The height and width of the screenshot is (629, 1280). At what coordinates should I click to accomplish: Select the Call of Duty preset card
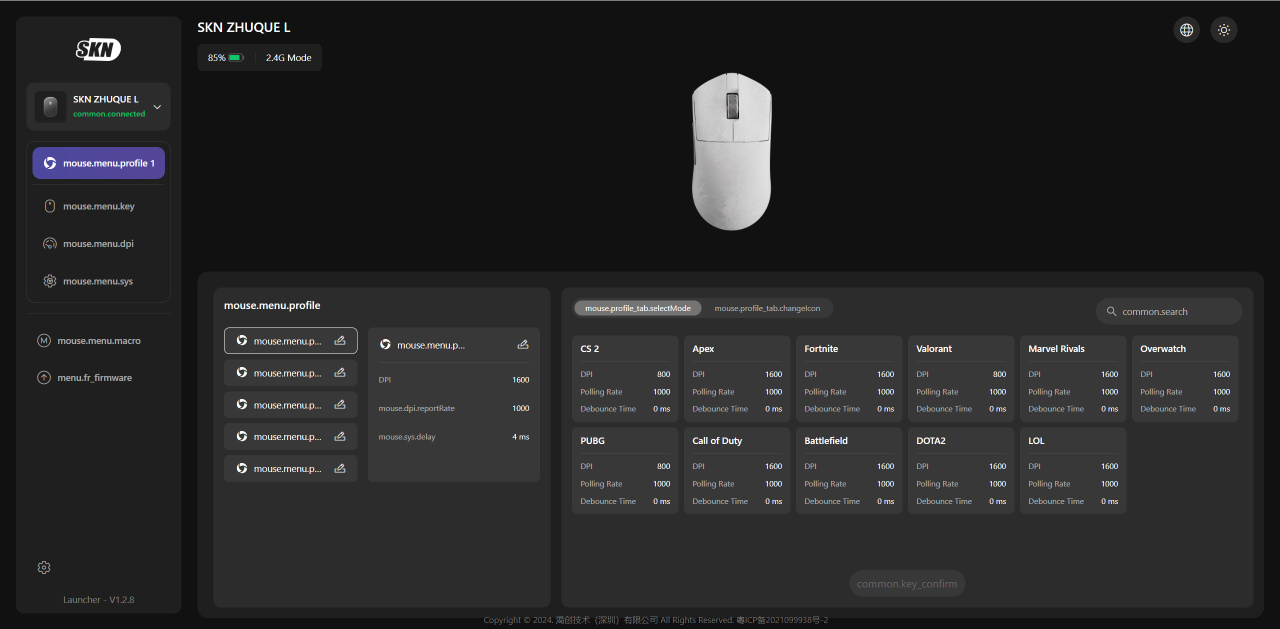(737, 471)
